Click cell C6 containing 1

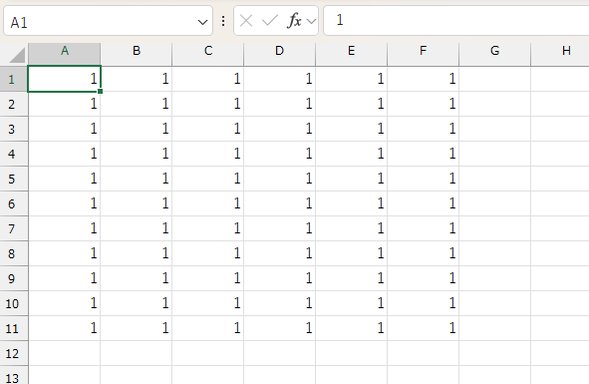(208, 204)
